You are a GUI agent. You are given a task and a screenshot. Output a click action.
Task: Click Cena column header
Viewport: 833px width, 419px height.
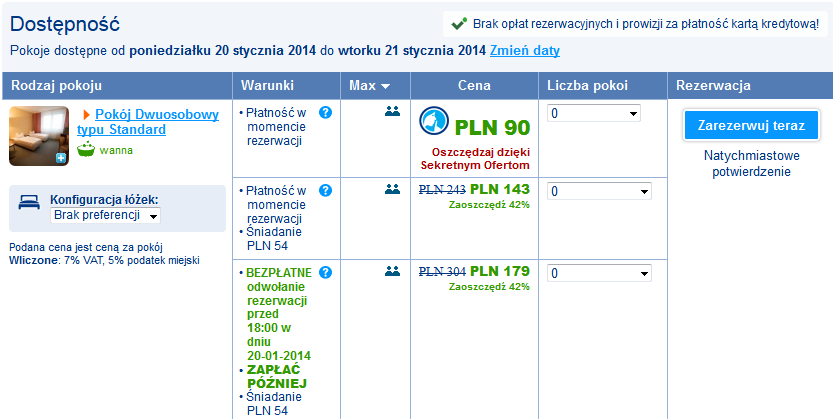click(x=474, y=85)
